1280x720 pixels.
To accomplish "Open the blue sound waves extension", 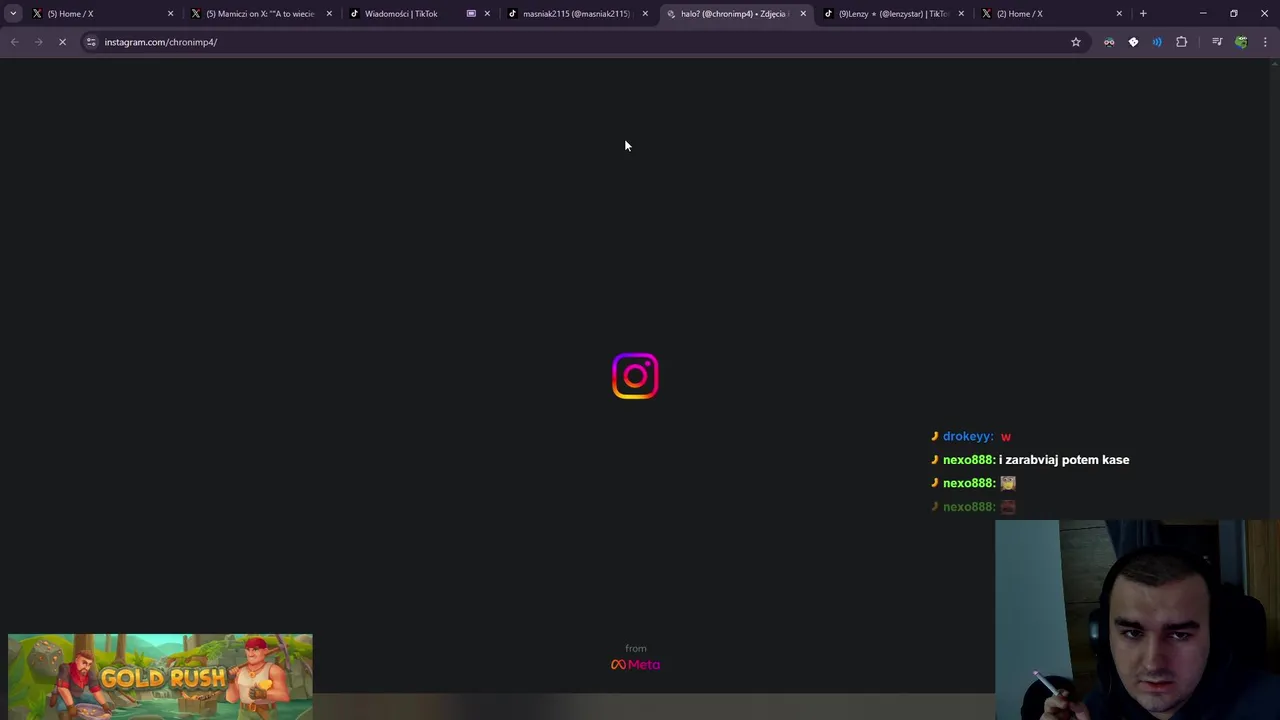I will (1157, 42).
